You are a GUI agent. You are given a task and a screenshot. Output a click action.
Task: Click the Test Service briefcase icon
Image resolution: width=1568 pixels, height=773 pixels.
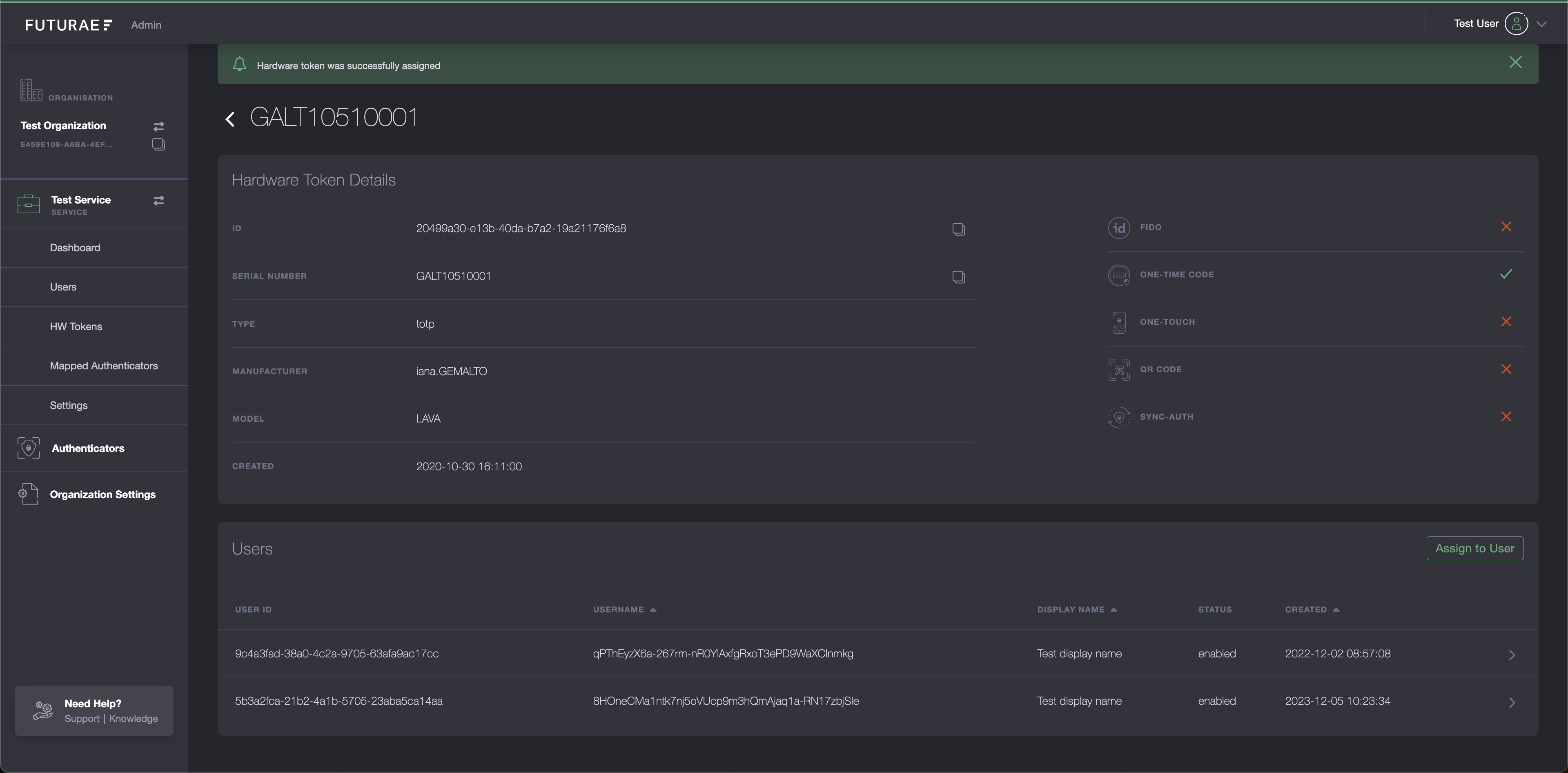(29, 204)
